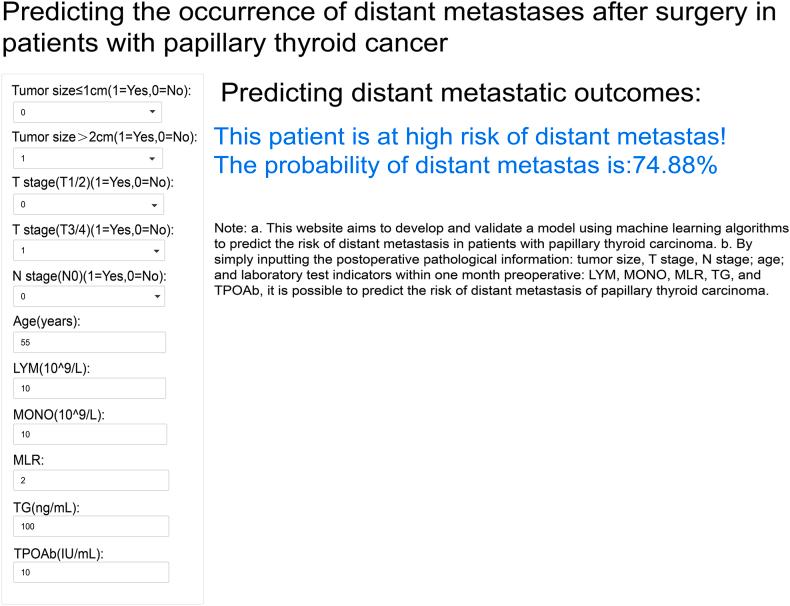Open the T stage(T1/2) dropdown

[85, 205]
